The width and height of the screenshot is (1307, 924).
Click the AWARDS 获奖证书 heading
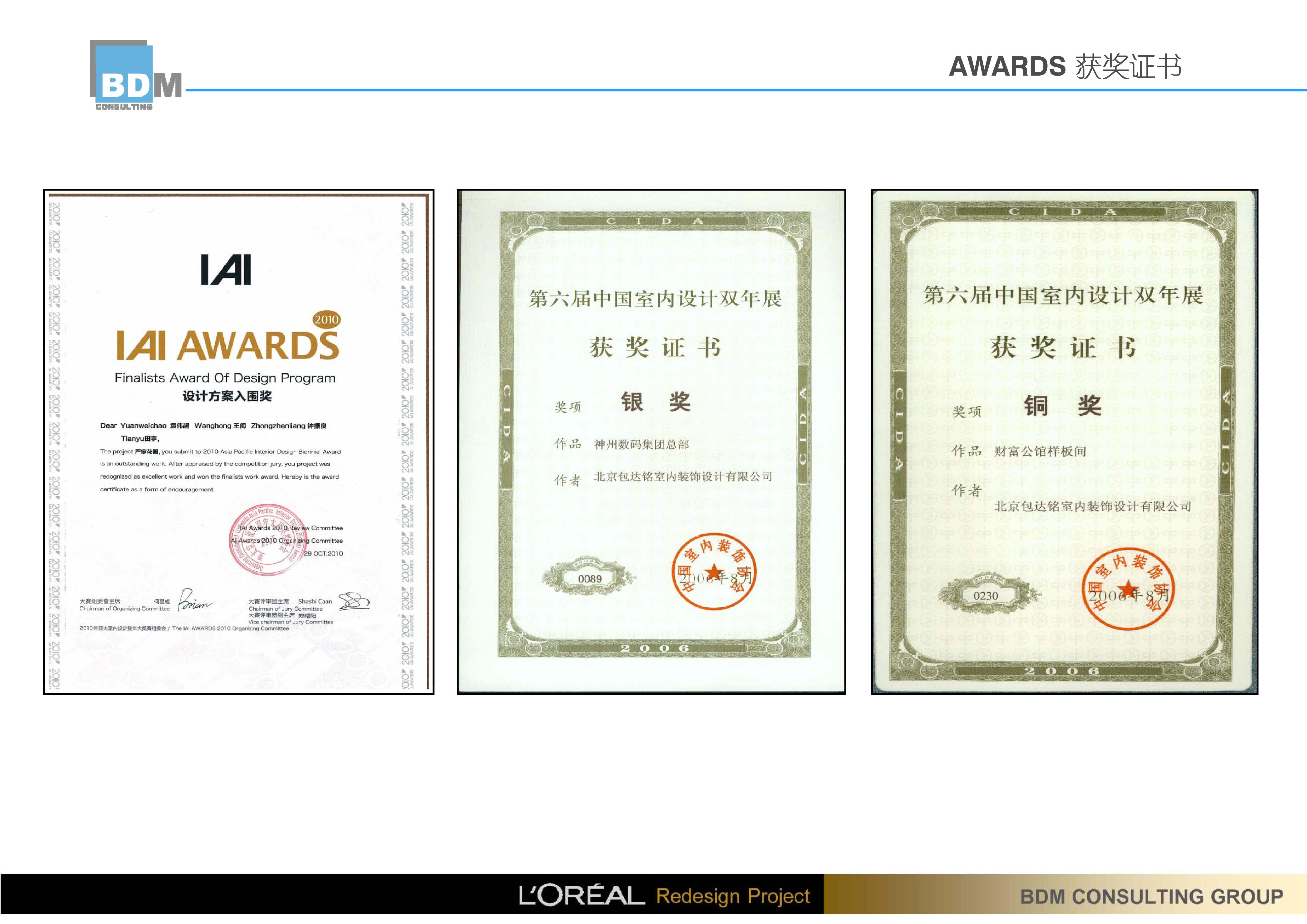point(1064,67)
